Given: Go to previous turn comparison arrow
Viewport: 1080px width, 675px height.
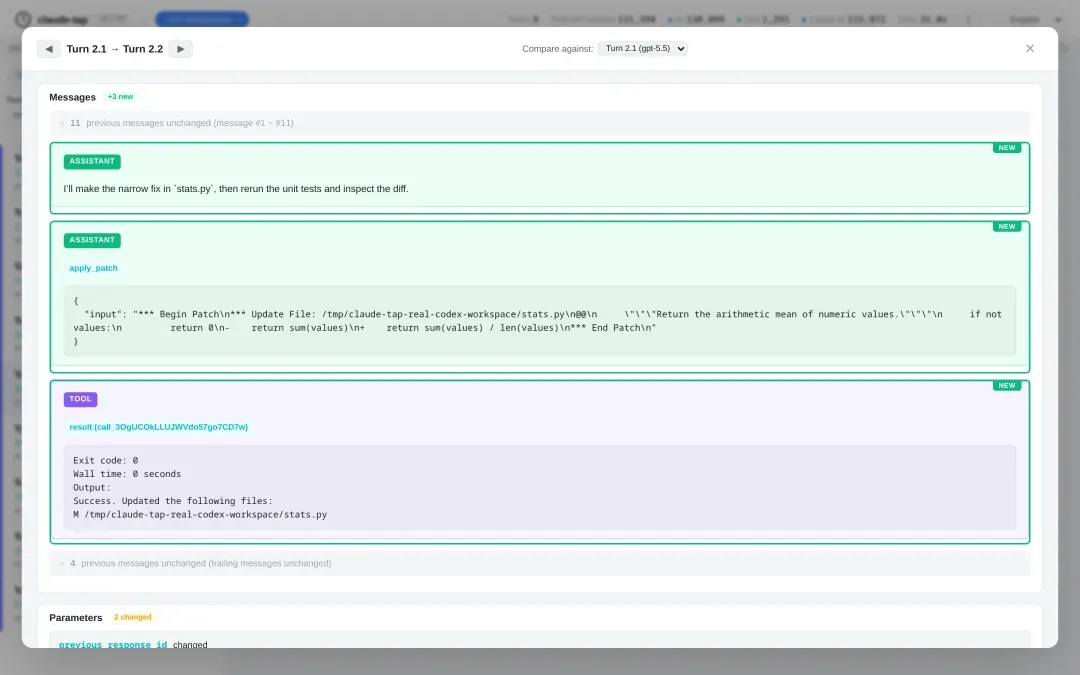Looking at the screenshot, I should [x=48, y=49].
